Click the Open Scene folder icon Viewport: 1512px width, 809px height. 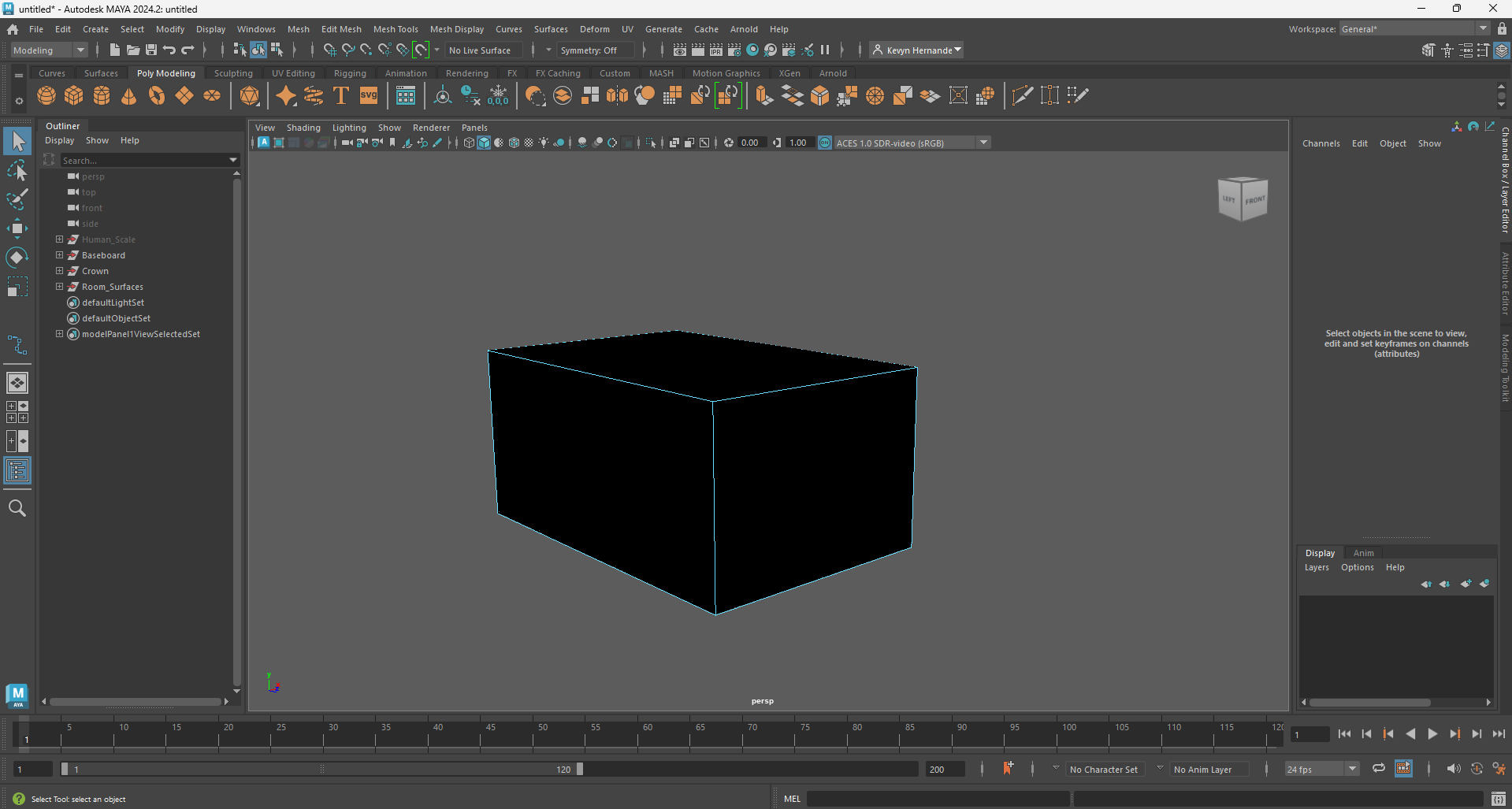133,50
